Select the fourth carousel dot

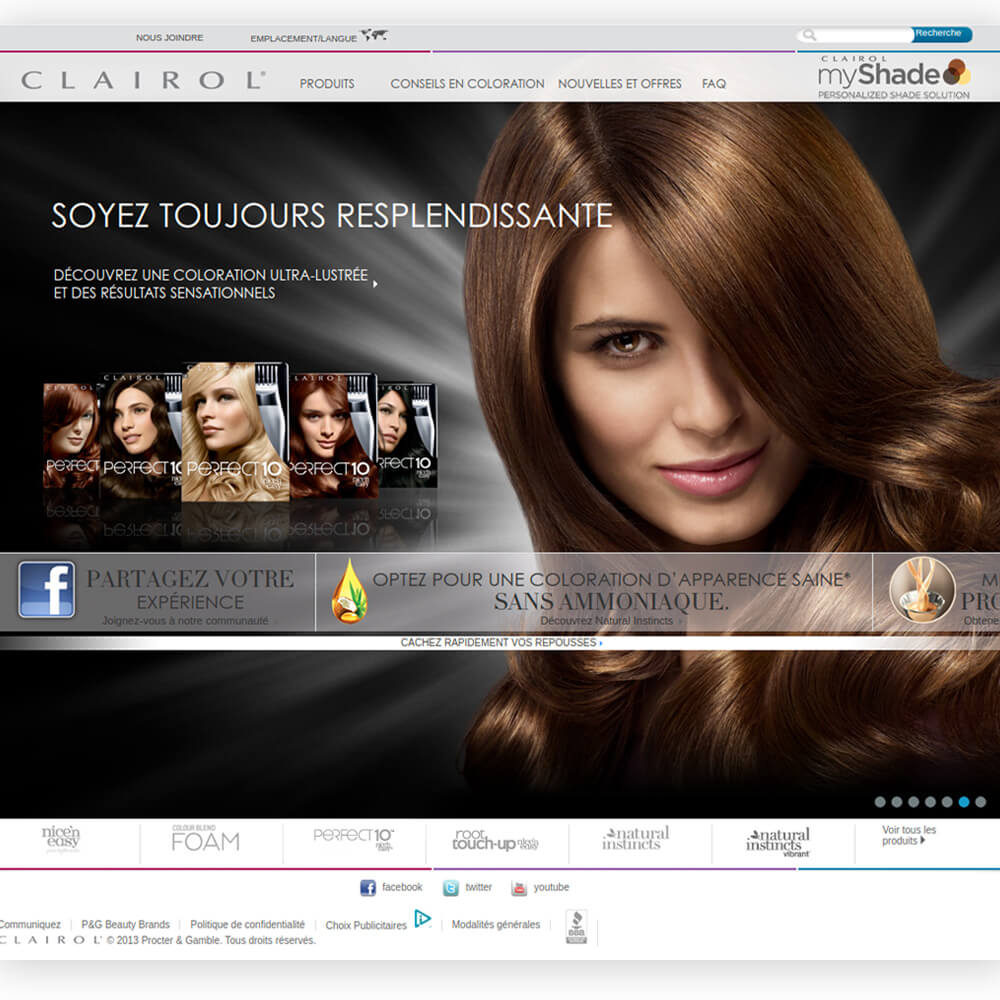pyautogui.click(x=930, y=802)
